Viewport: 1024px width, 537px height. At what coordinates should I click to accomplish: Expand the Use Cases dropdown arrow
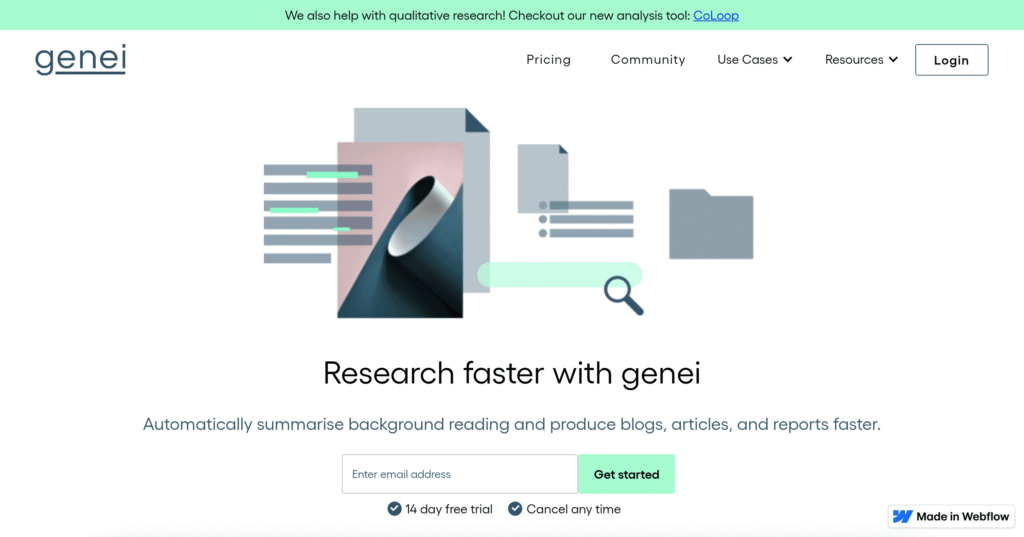pyautogui.click(x=788, y=60)
